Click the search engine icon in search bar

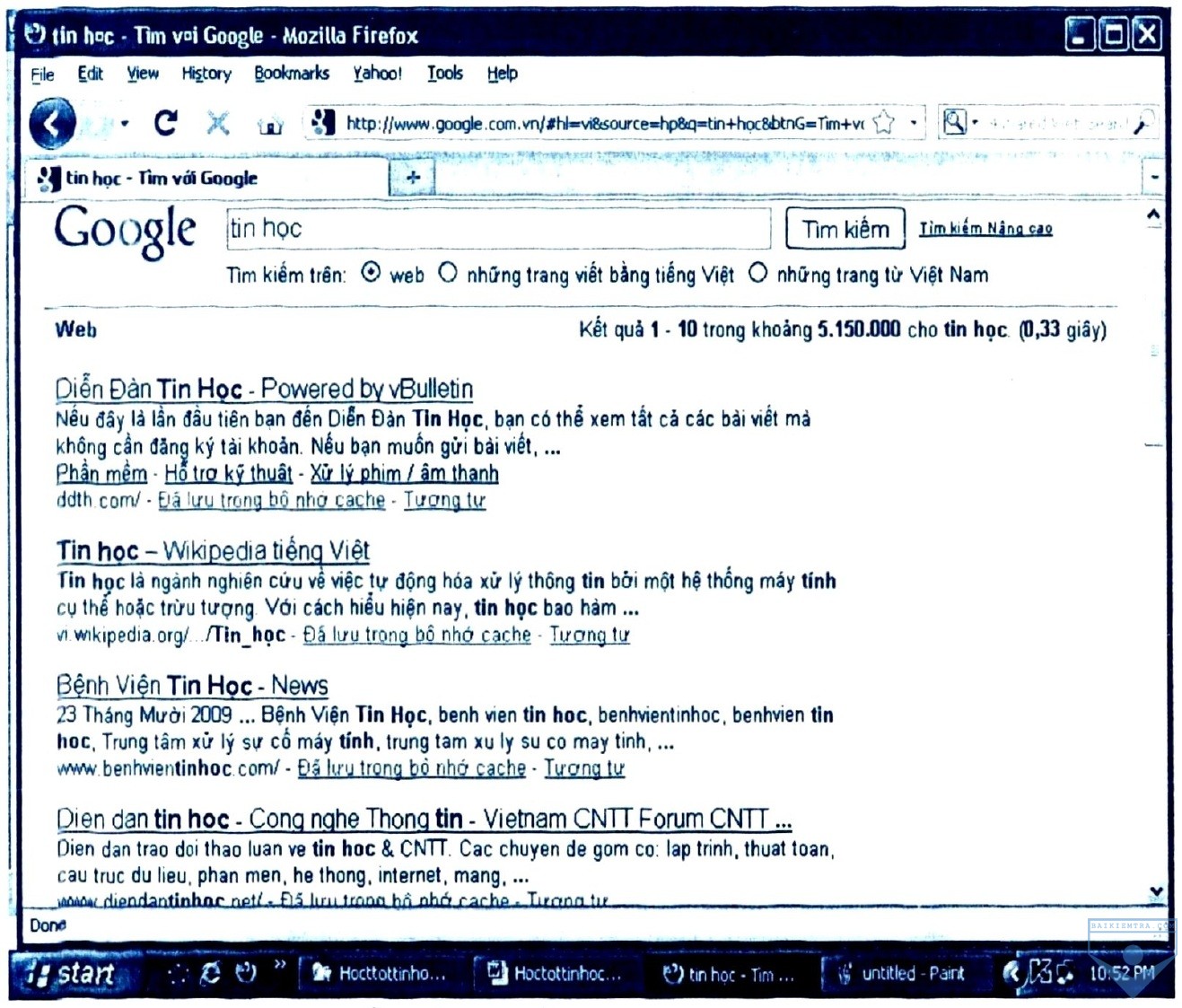tap(954, 121)
